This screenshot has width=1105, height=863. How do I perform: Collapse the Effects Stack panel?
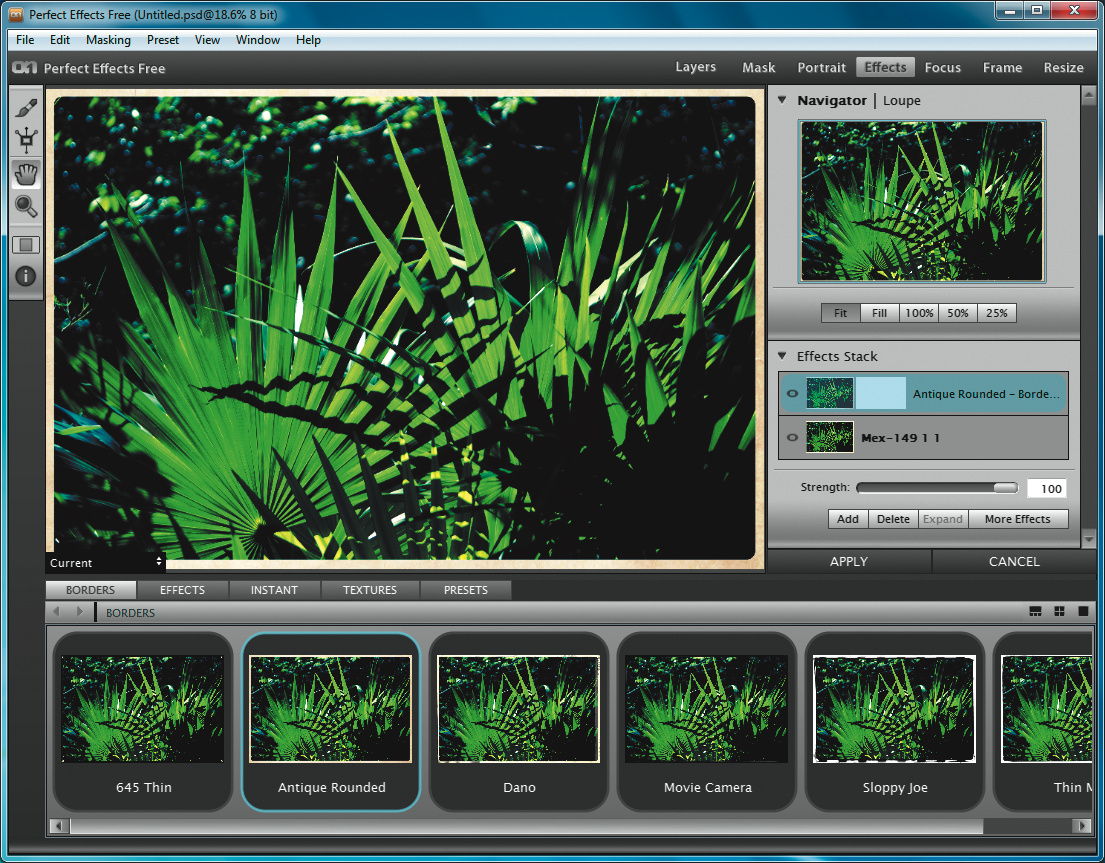(x=782, y=356)
